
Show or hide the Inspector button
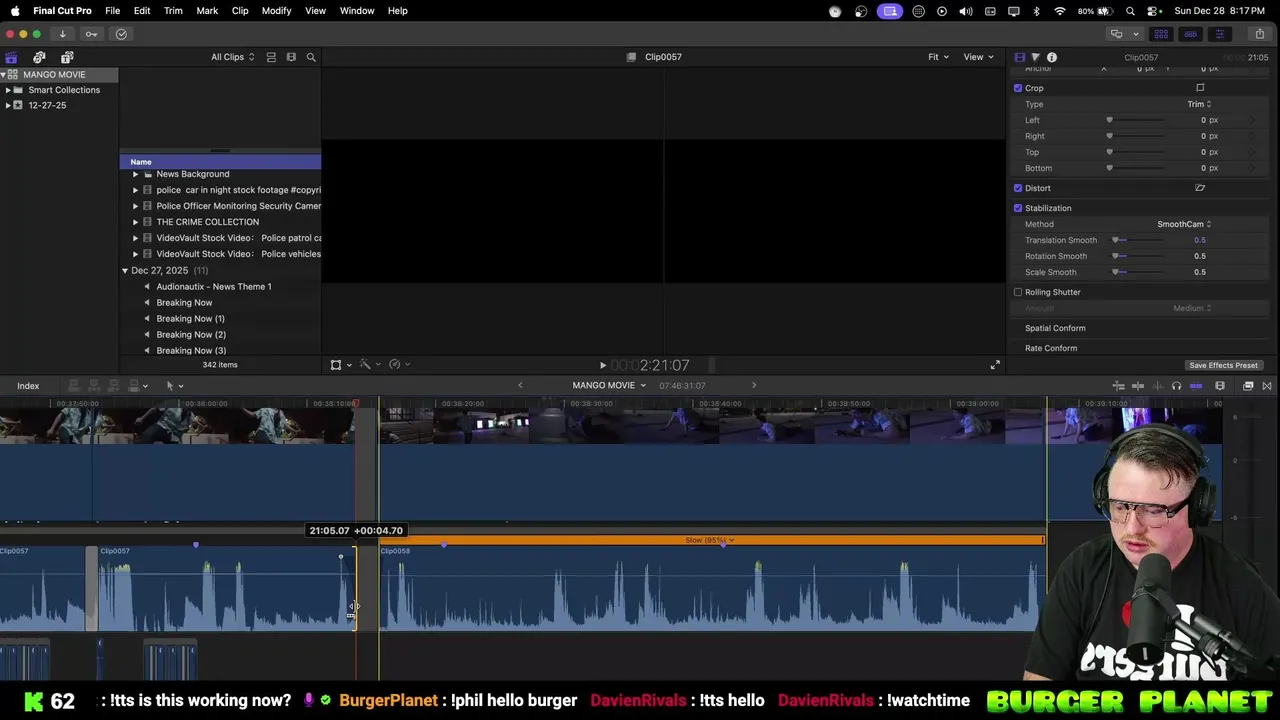pos(1219,34)
